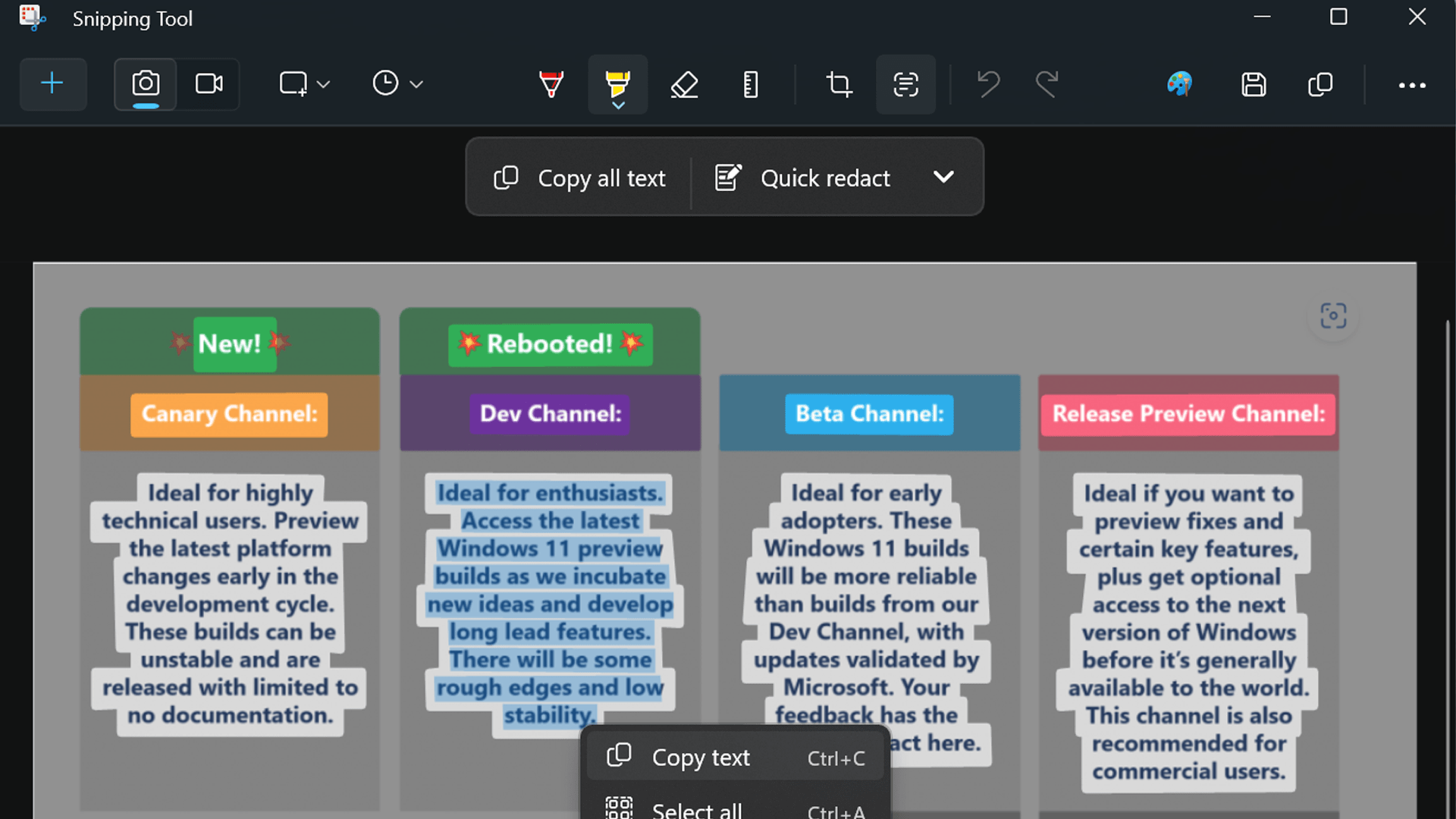Viewport: 1456px width, 819px height.
Task: Start a new snip with the plus button
Action: (x=52, y=84)
